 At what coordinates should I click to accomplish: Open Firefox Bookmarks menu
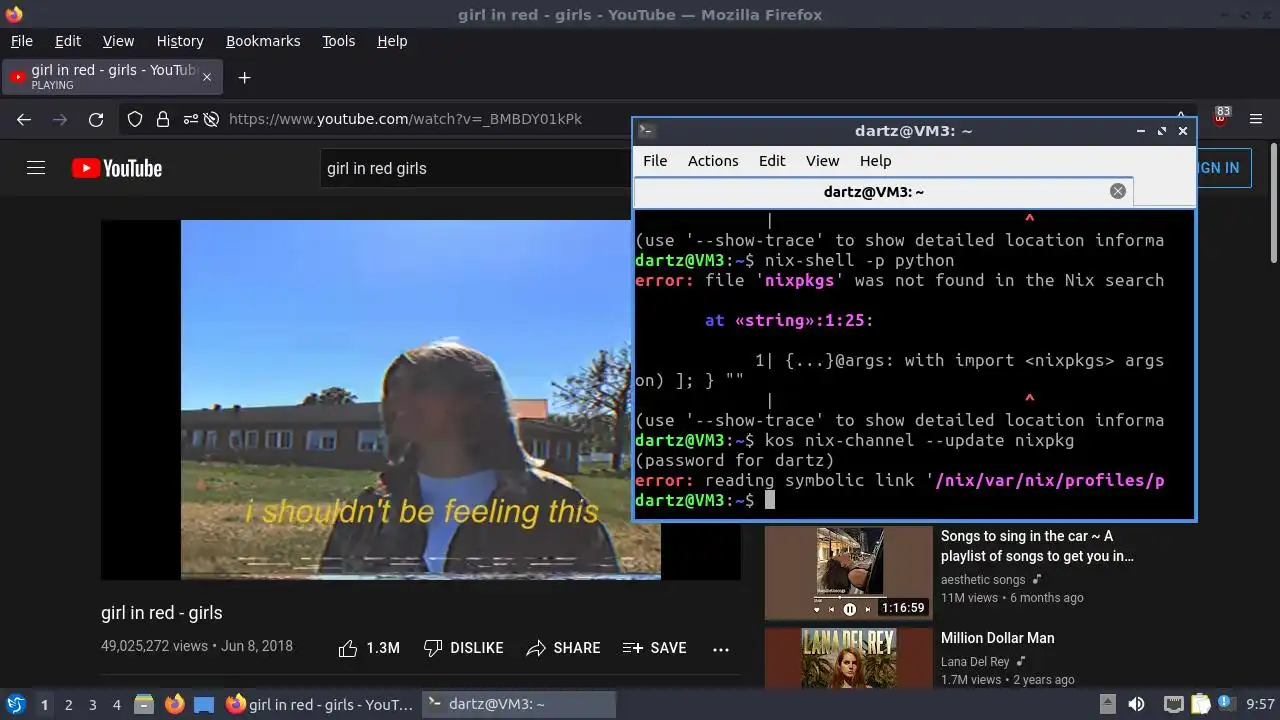click(x=263, y=41)
